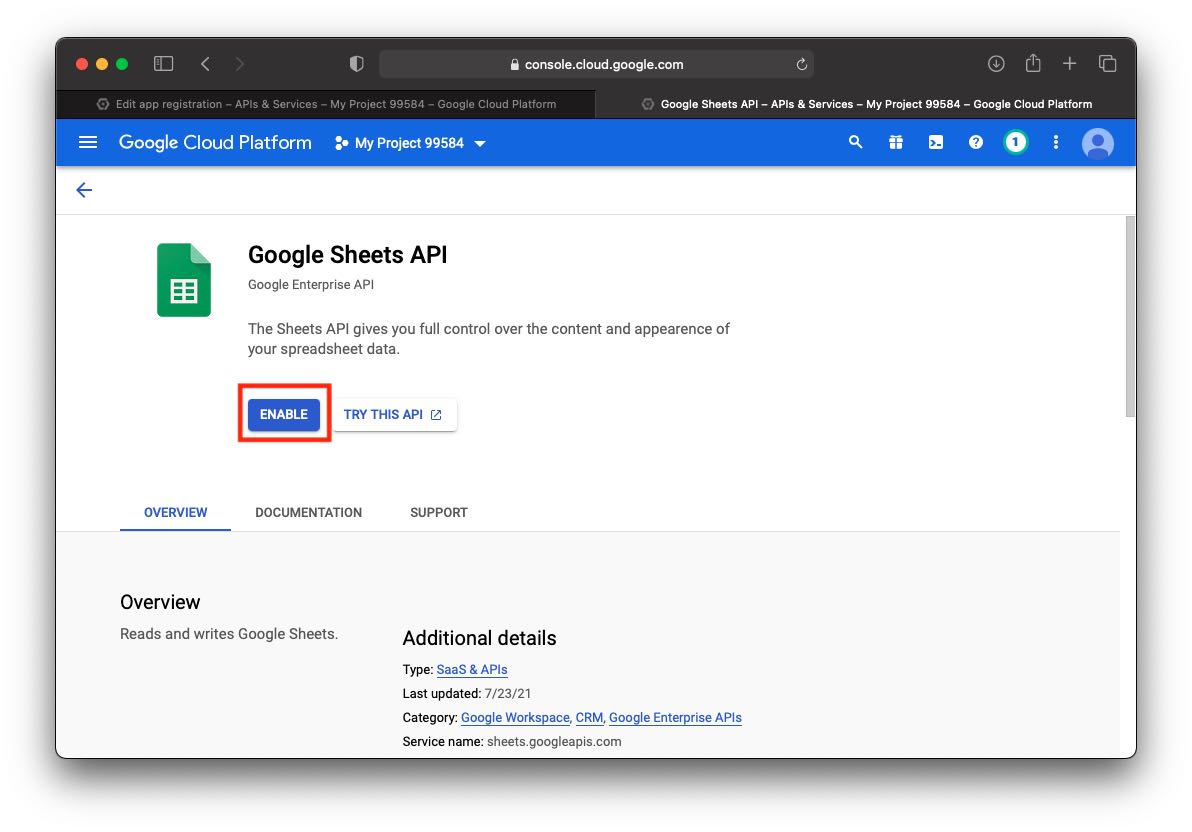Open the Google Workspace category link
Image resolution: width=1192 pixels, height=832 pixels.
click(x=515, y=717)
